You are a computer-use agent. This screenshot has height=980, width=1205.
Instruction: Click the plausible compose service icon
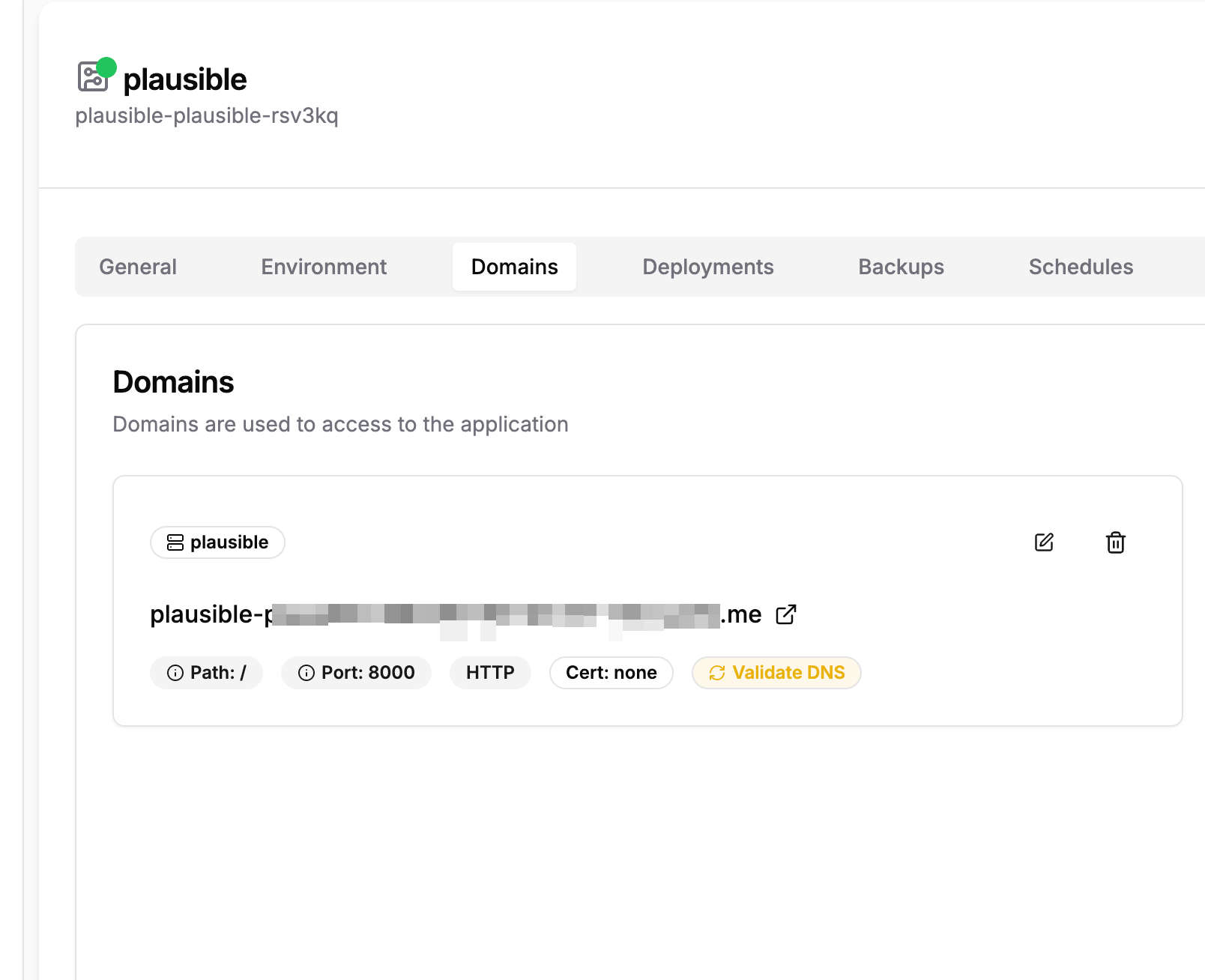point(93,77)
